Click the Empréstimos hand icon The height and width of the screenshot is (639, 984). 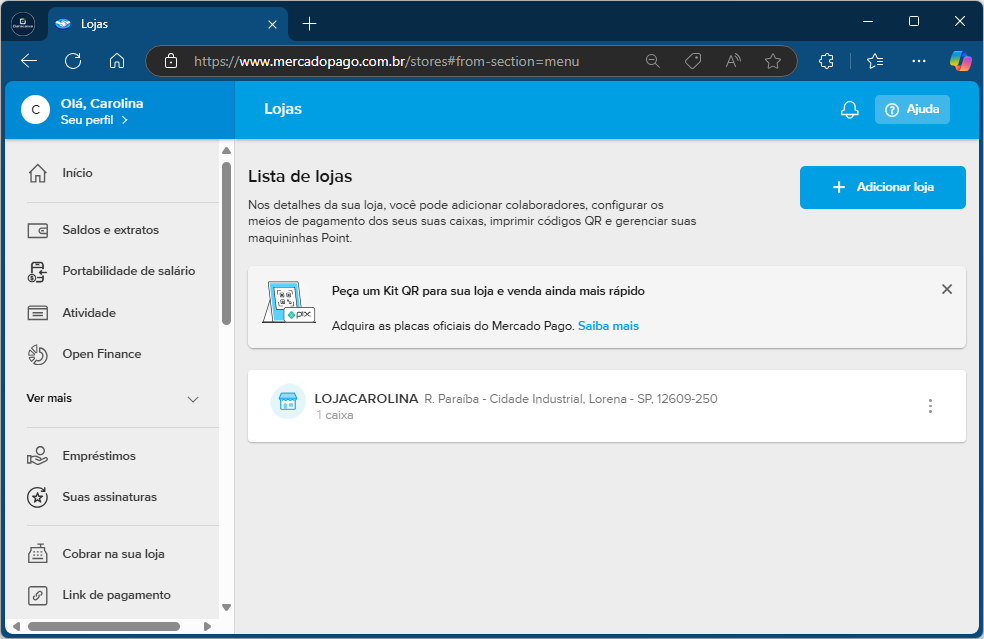coord(38,456)
